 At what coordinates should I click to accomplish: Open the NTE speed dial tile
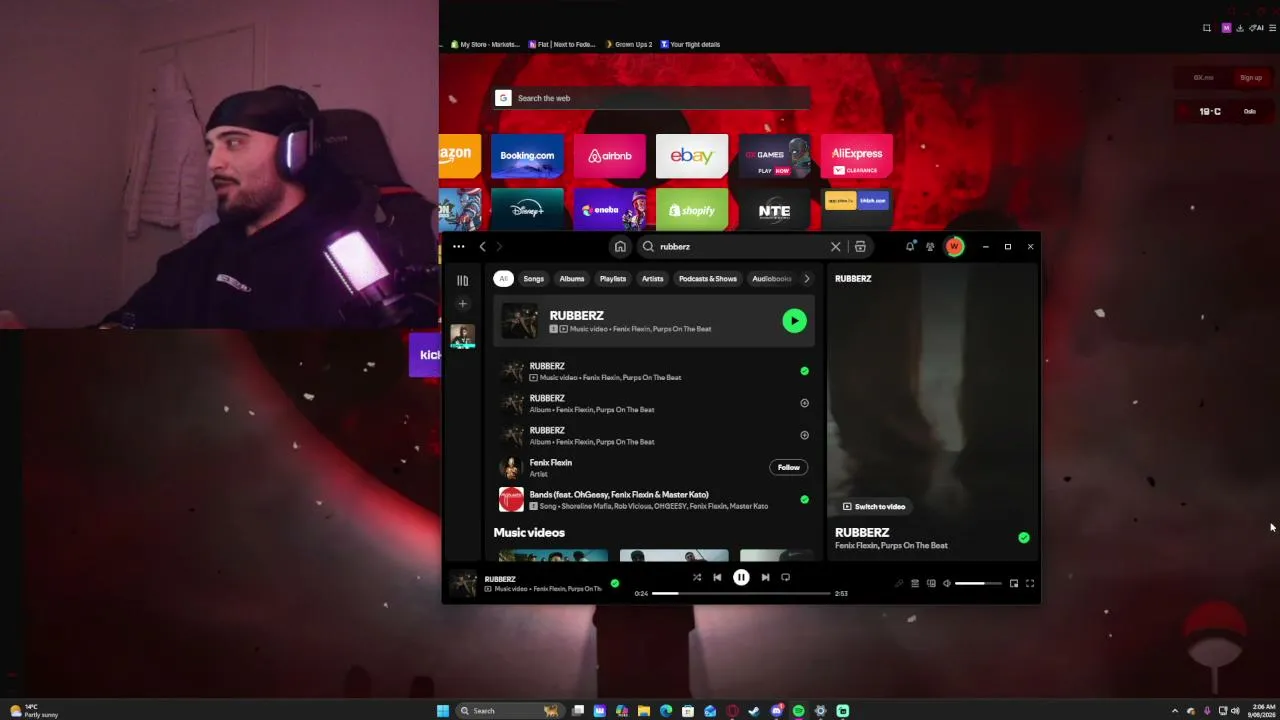click(775, 210)
